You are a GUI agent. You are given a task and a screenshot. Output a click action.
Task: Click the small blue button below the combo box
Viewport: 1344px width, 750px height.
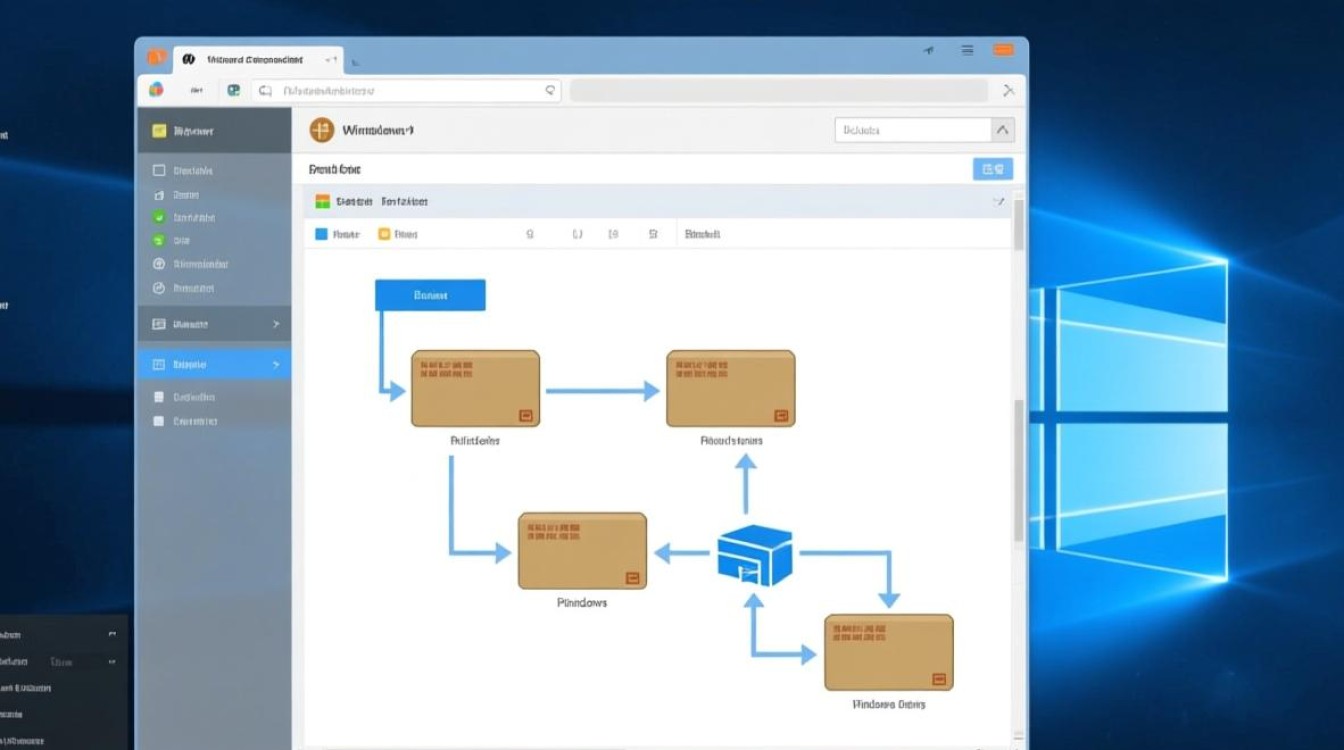992,169
